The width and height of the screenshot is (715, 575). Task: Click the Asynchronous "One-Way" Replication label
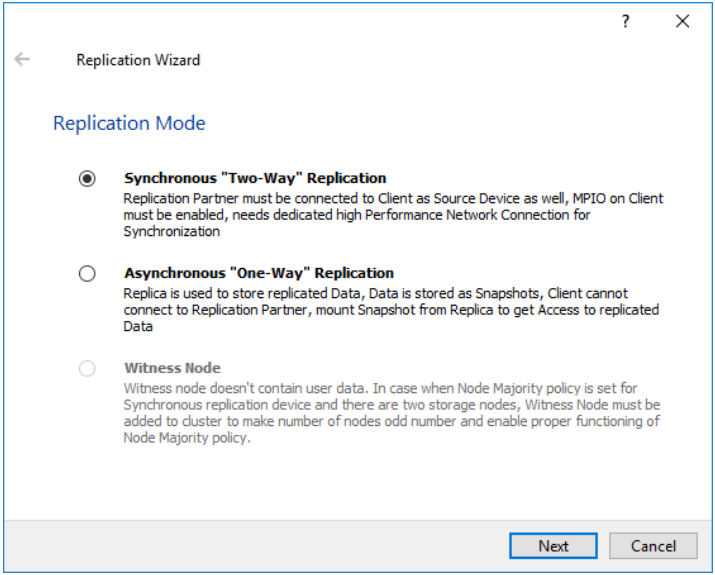(x=259, y=273)
